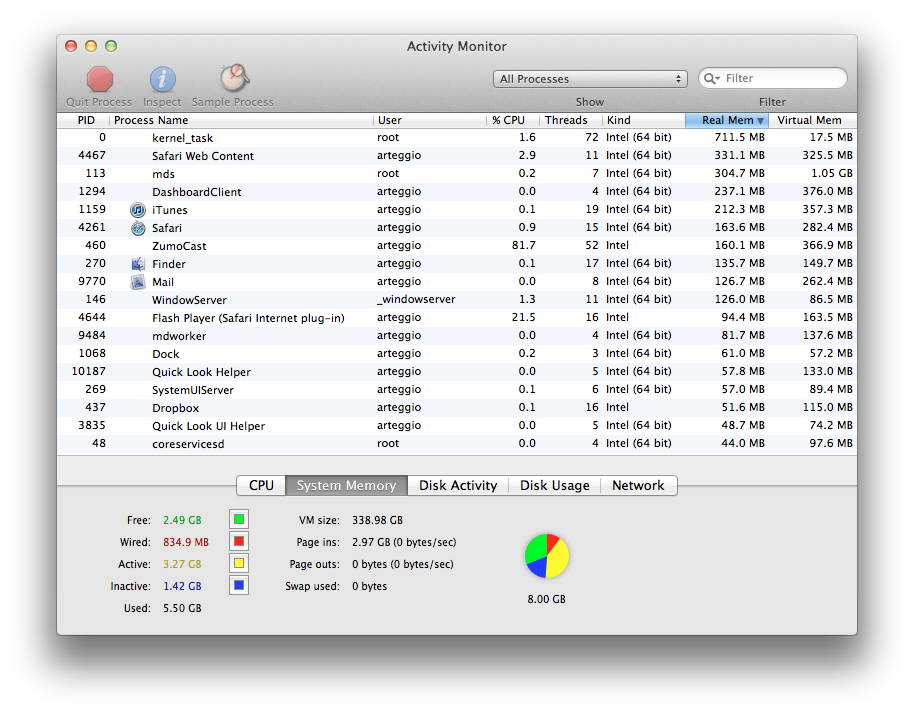Sort by Process Name column header

point(241,120)
